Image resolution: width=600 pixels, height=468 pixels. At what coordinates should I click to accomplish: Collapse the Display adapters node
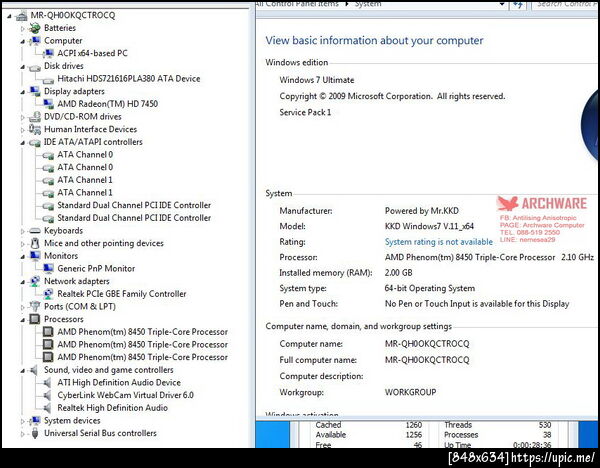pos(23,92)
